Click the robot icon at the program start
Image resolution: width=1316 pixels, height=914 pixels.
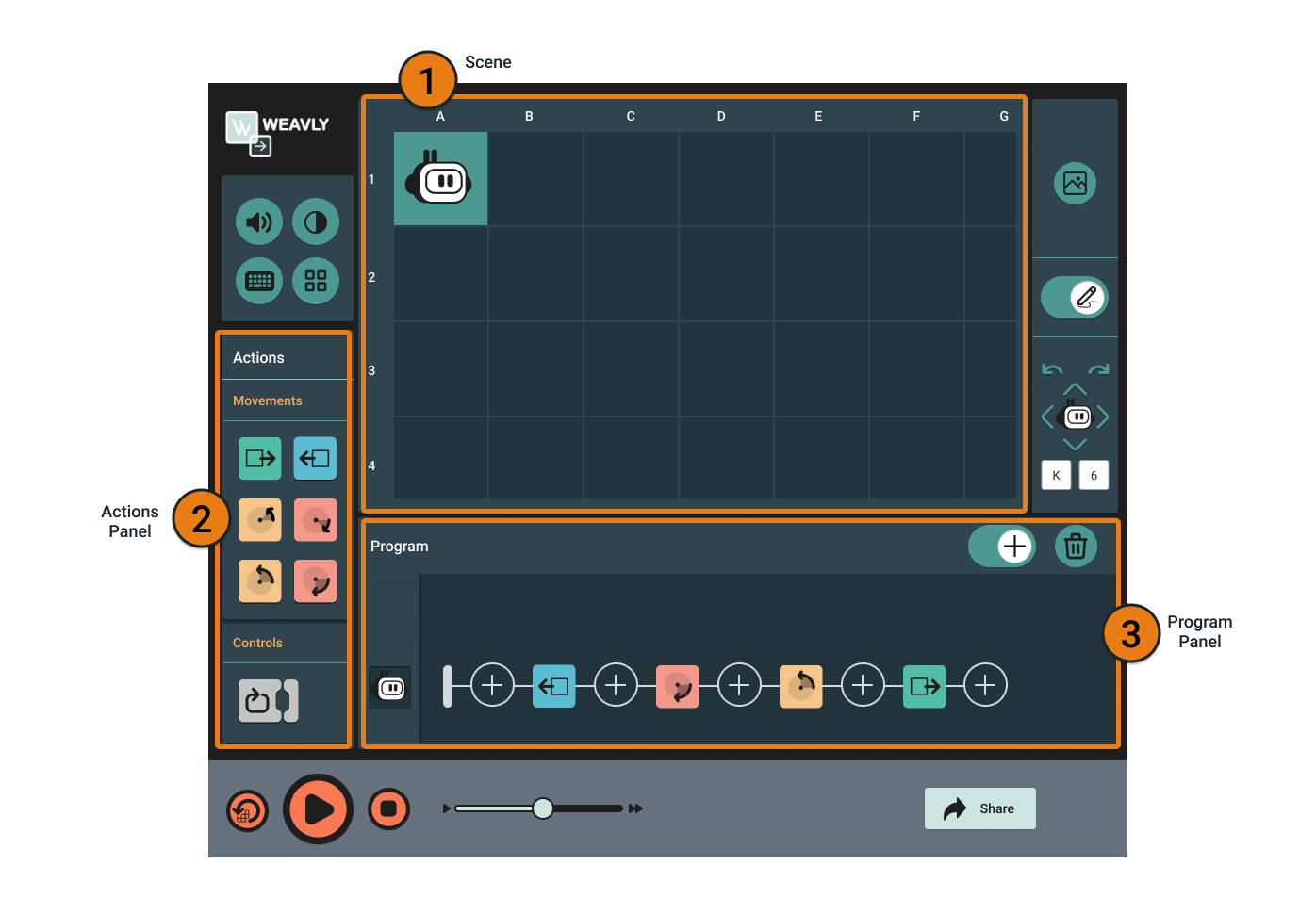point(389,687)
